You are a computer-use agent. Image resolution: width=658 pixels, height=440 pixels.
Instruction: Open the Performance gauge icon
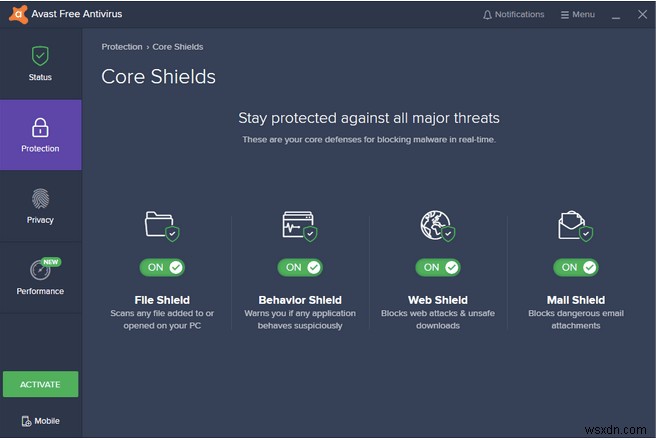(41, 269)
